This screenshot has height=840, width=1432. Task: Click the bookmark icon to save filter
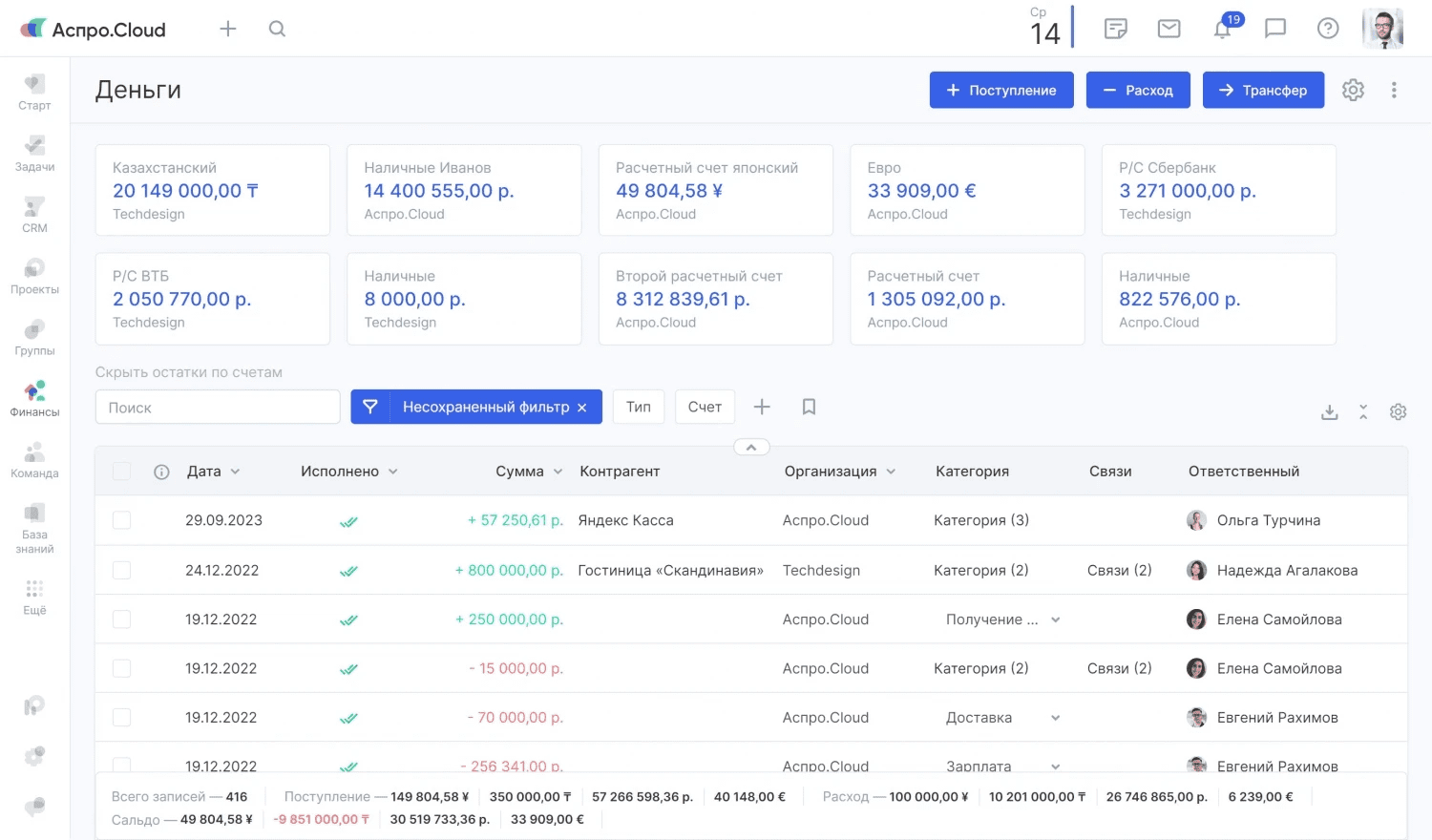pyautogui.click(x=809, y=408)
